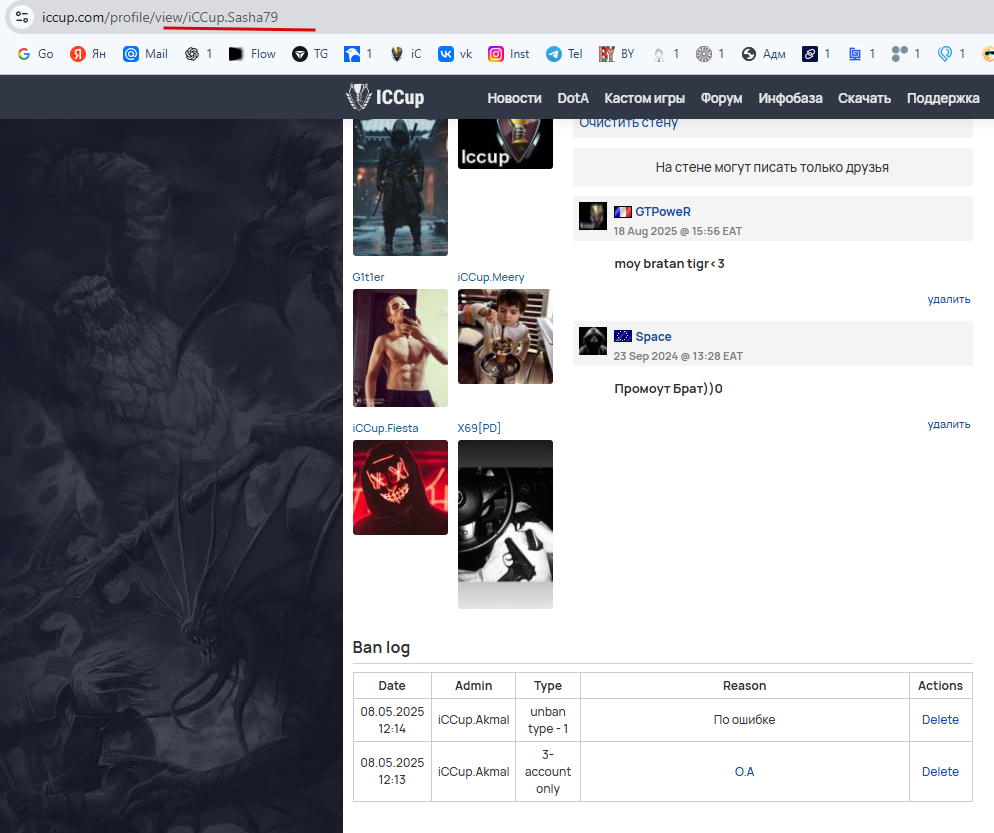Click the Reason column header
The width and height of the screenshot is (994, 833).
[744, 685]
